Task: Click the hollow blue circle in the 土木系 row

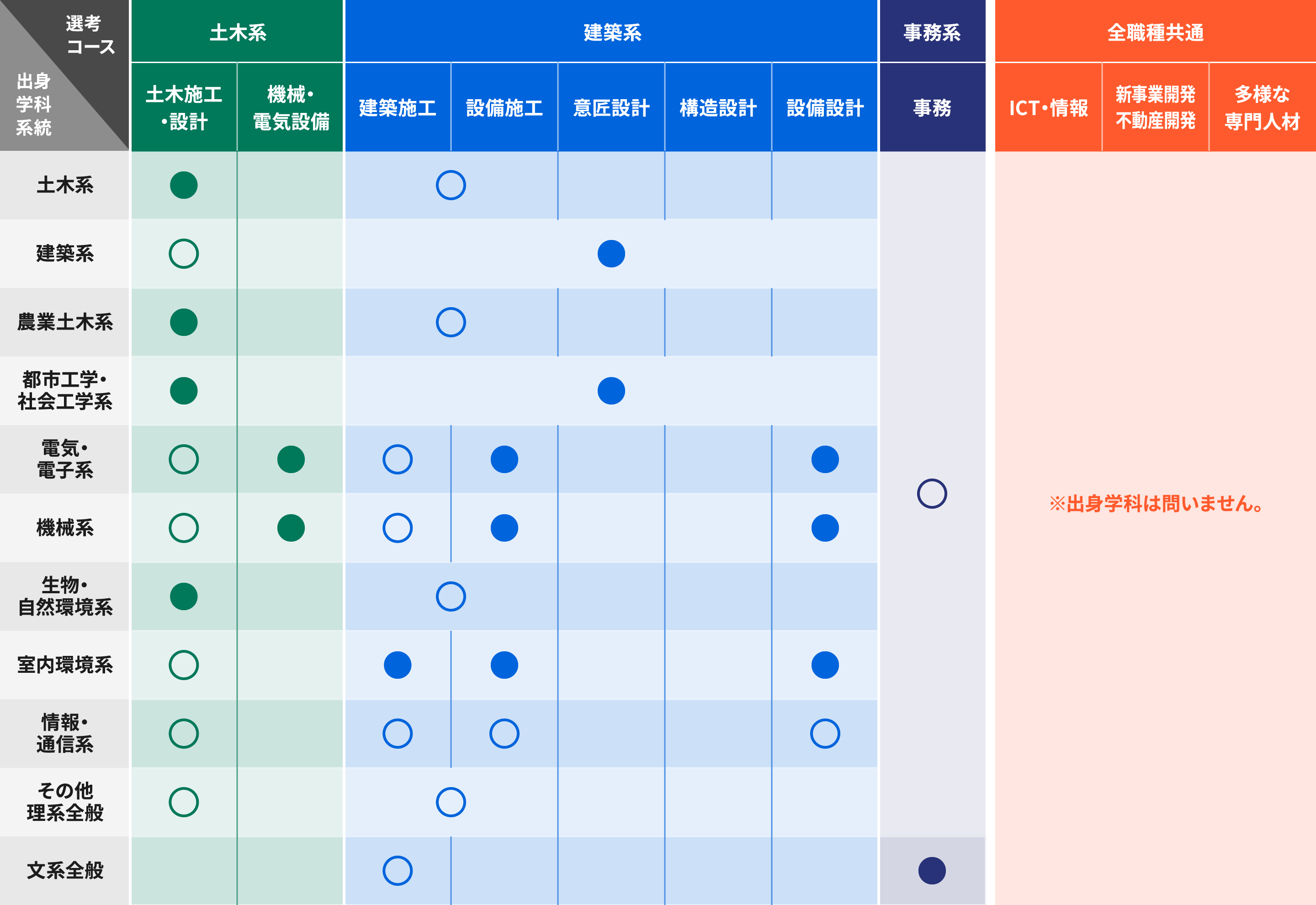Action: pyautogui.click(x=451, y=186)
